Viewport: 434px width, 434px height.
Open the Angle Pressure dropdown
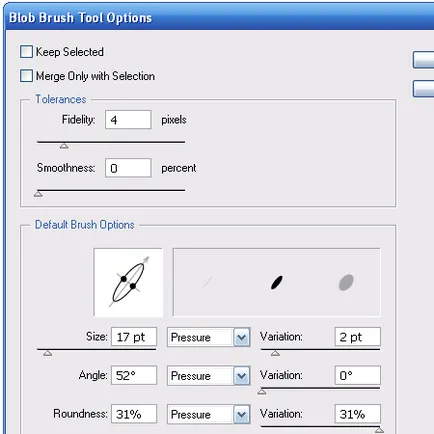click(209, 376)
